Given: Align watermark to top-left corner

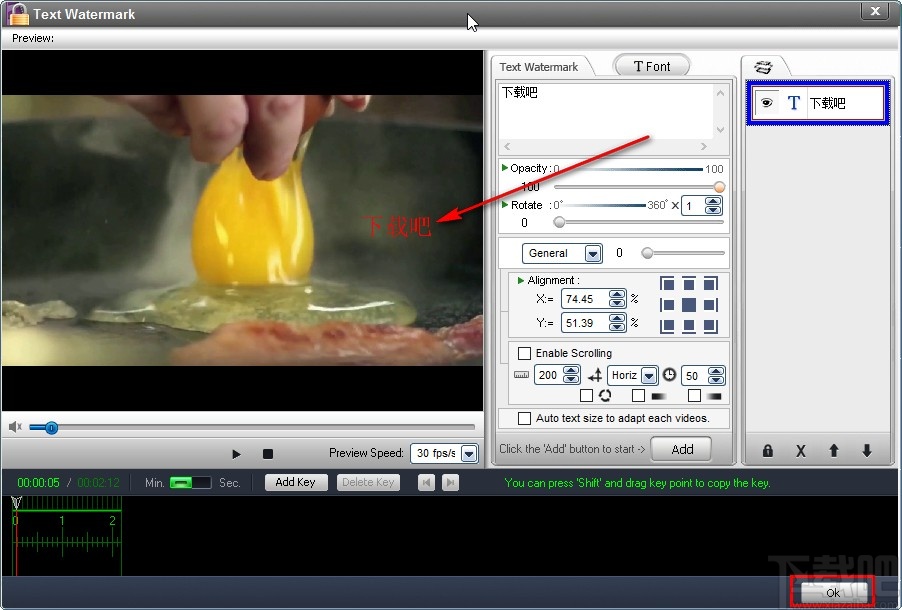Looking at the screenshot, I should tap(667, 284).
